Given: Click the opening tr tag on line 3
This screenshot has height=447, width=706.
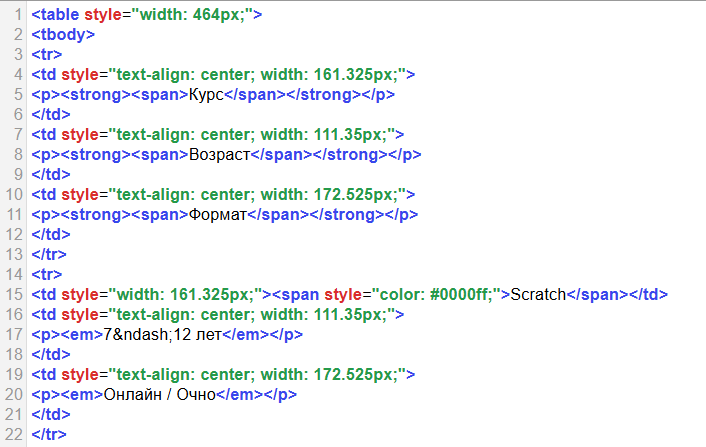Looking at the screenshot, I should click(x=46, y=55).
